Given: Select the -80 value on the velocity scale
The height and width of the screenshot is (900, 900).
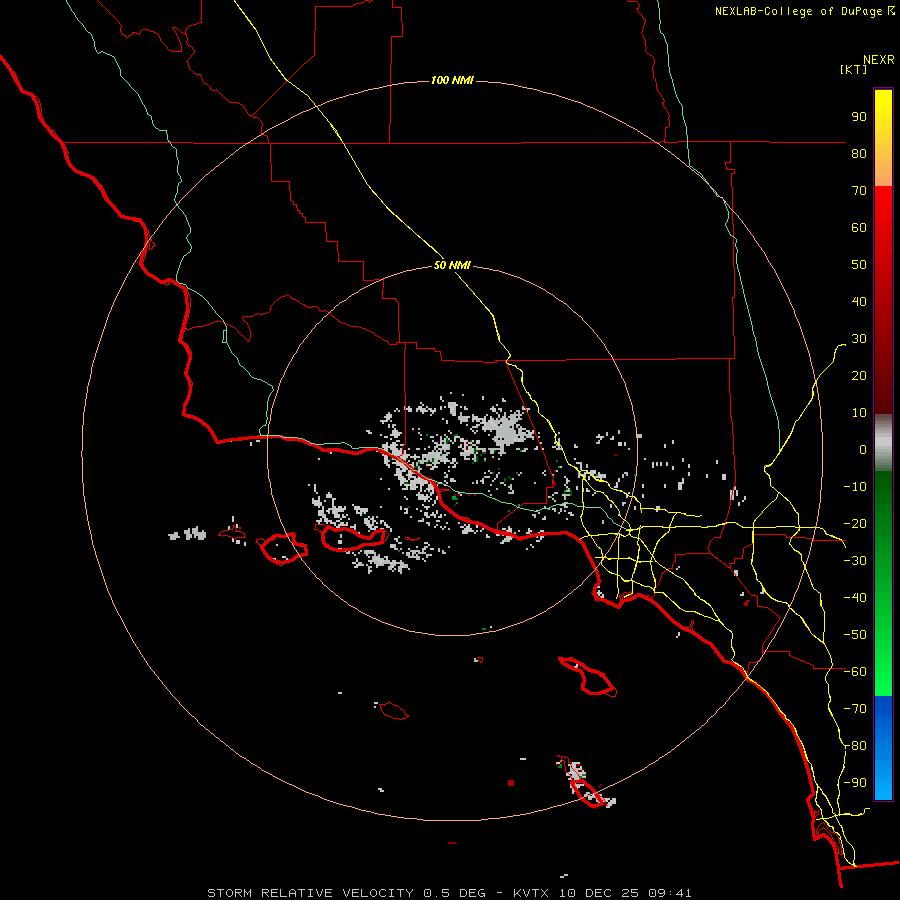Looking at the screenshot, I should [855, 746].
